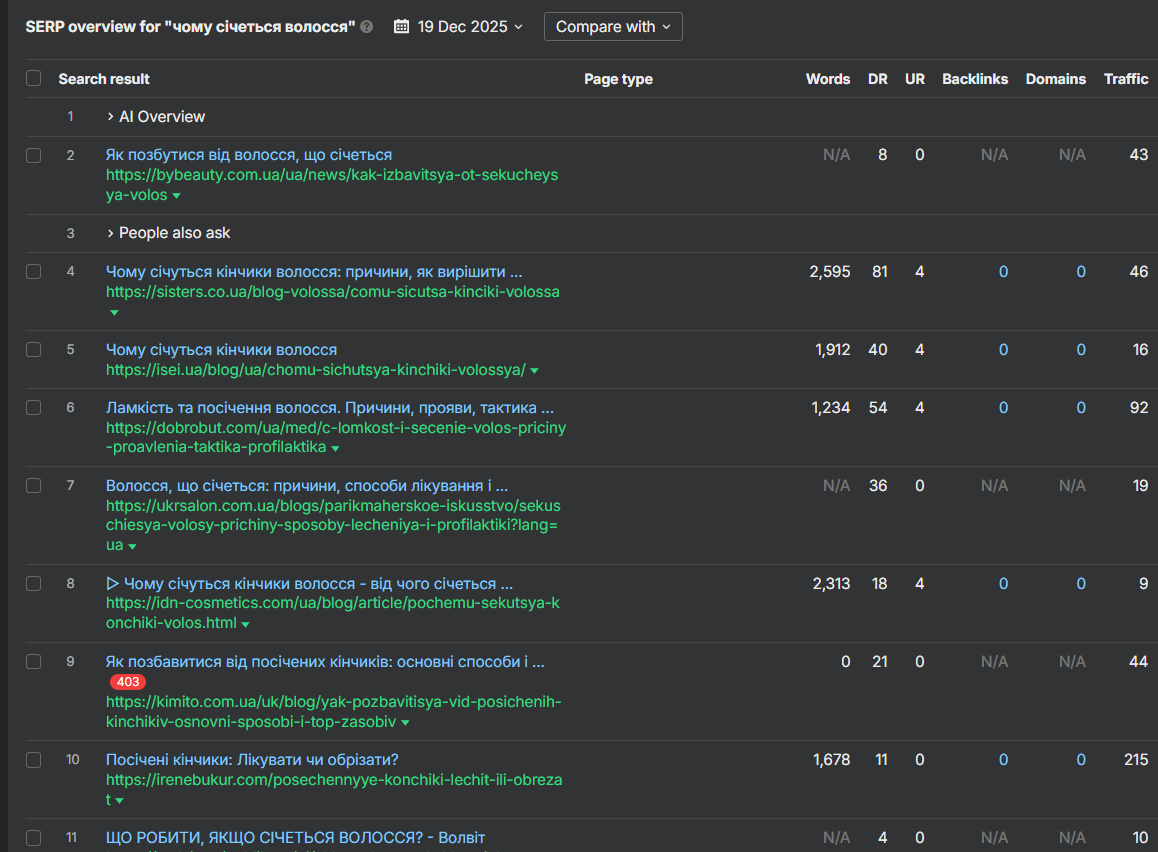Check the box for the sisters.co.ua result
Image resolution: width=1158 pixels, height=852 pixels.
[34, 272]
